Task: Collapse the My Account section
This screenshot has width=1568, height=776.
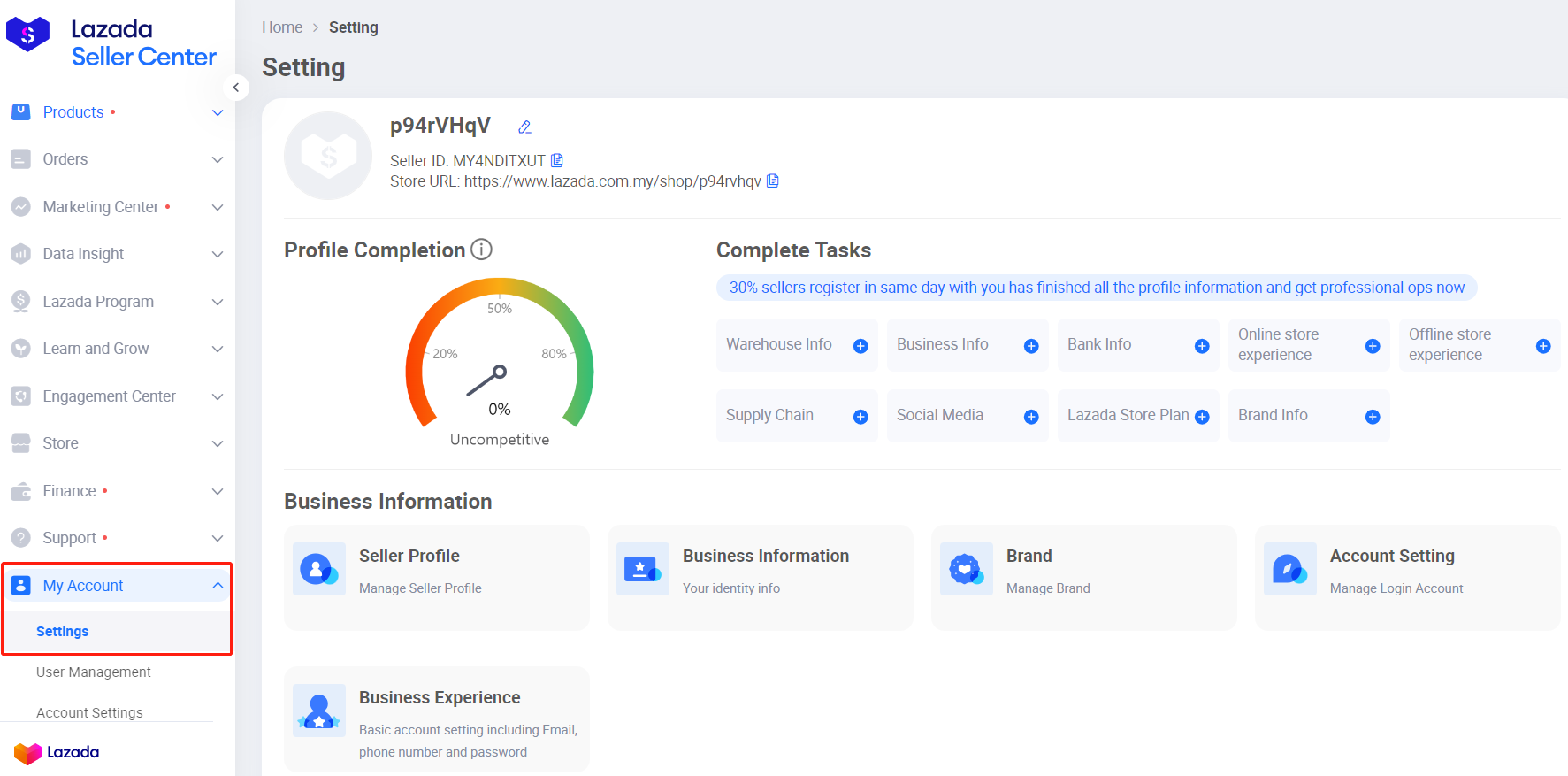Action: (218, 586)
